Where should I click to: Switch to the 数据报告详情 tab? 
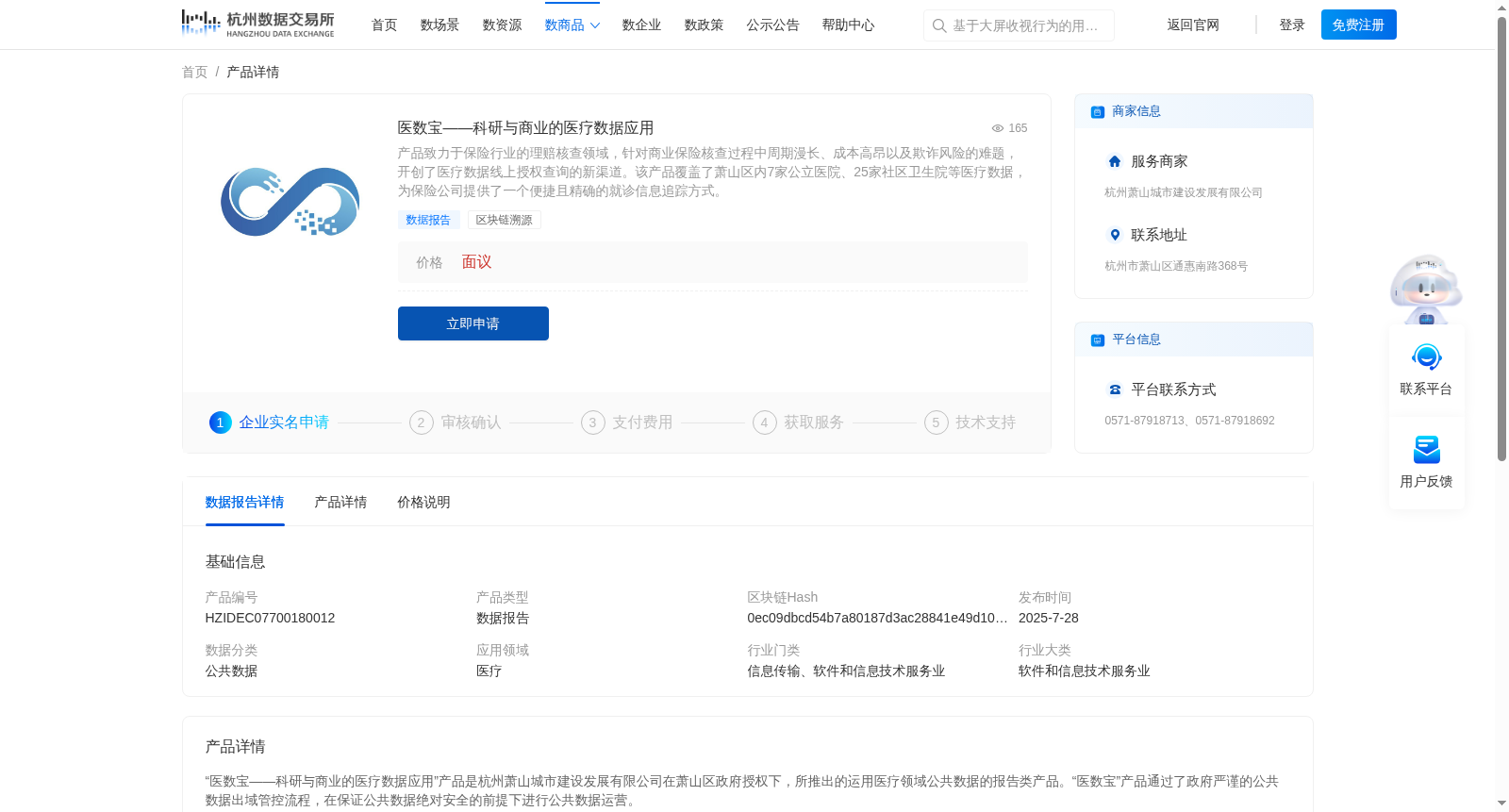[245, 503]
